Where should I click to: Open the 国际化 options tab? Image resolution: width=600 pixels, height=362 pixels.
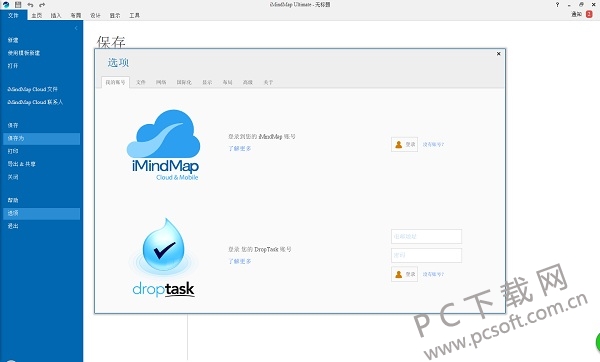(x=184, y=82)
